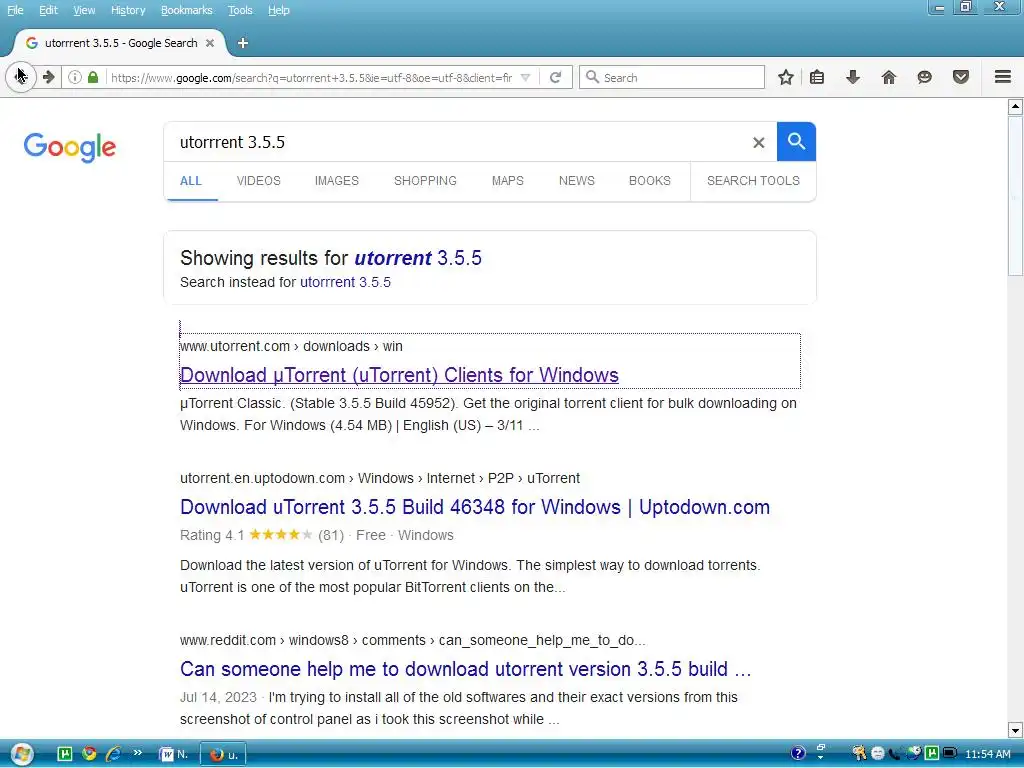Click the scrollbar down arrow

click(1015, 730)
